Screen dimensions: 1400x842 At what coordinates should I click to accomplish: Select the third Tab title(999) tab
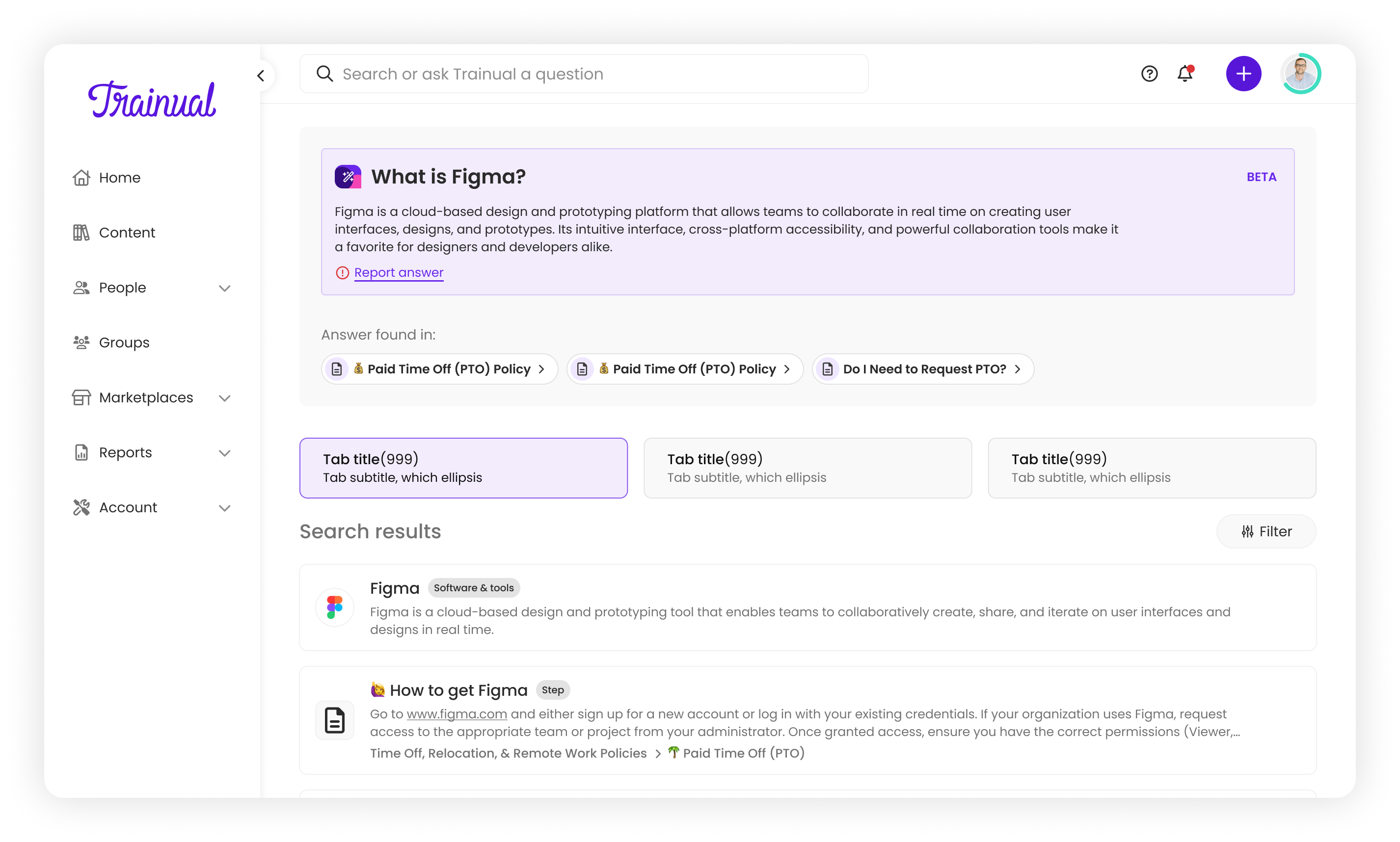[x=1152, y=468]
